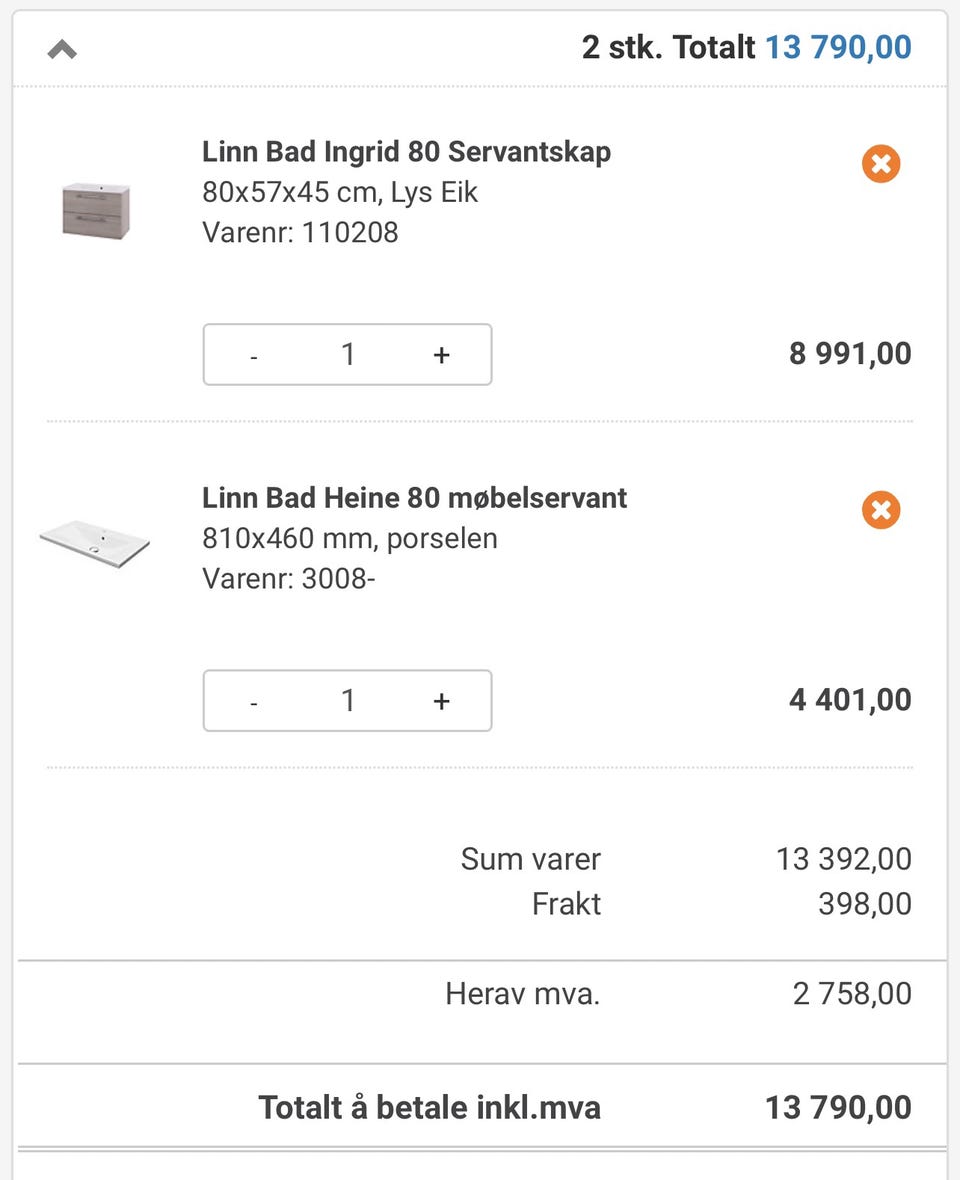960x1180 pixels.
Task: Click the '2 stk. Totalt' header text
Action: 669,47
